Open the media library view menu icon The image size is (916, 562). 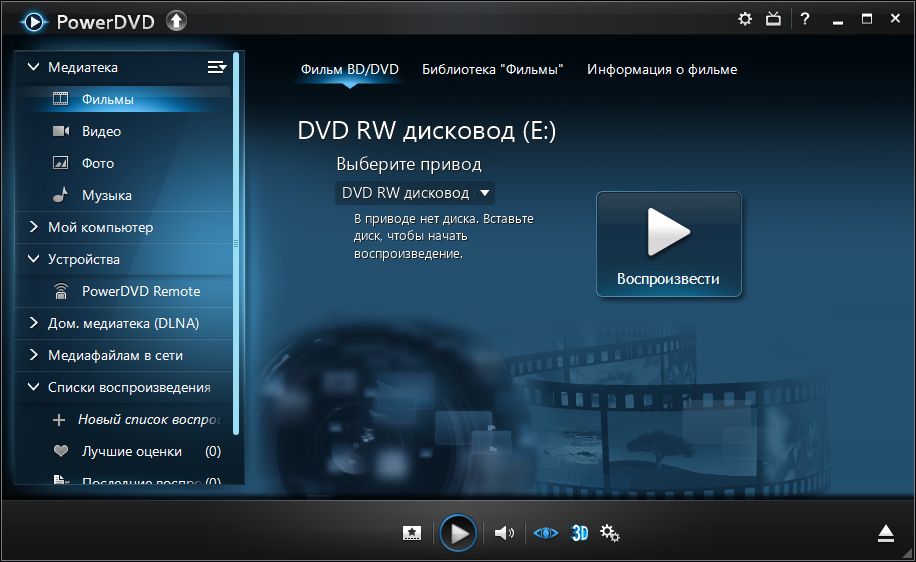pos(217,67)
